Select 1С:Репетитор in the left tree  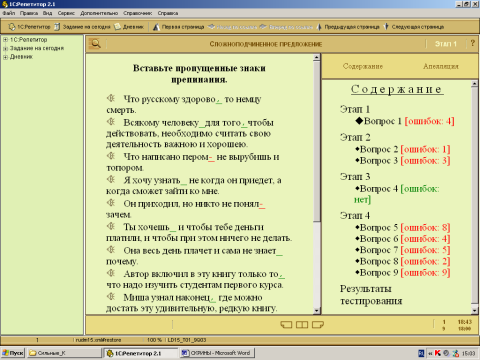tap(28, 40)
